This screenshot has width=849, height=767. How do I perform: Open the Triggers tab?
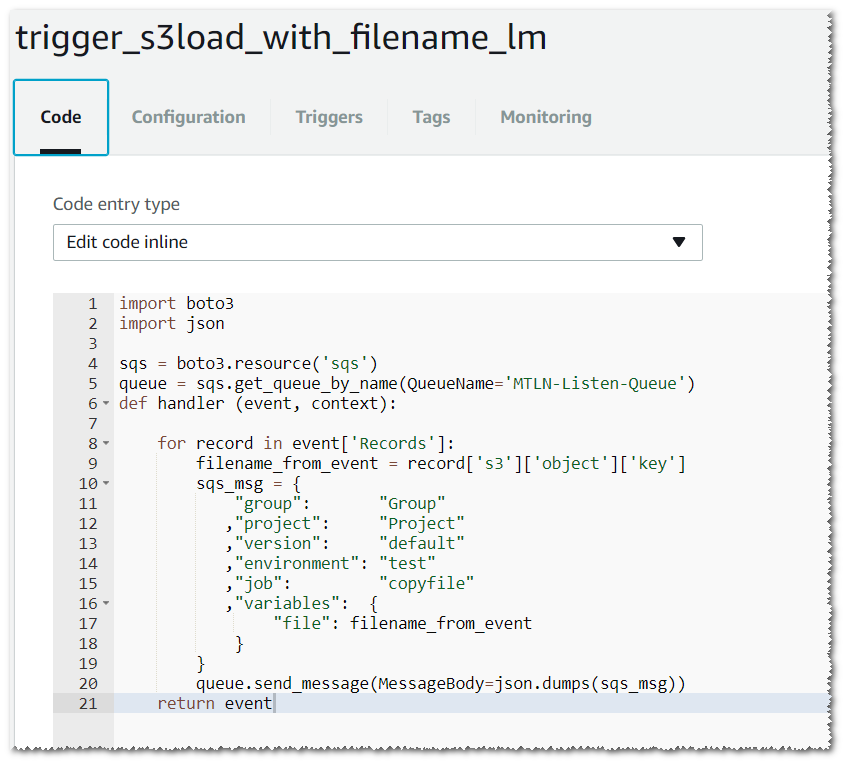(x=329, y=117)
